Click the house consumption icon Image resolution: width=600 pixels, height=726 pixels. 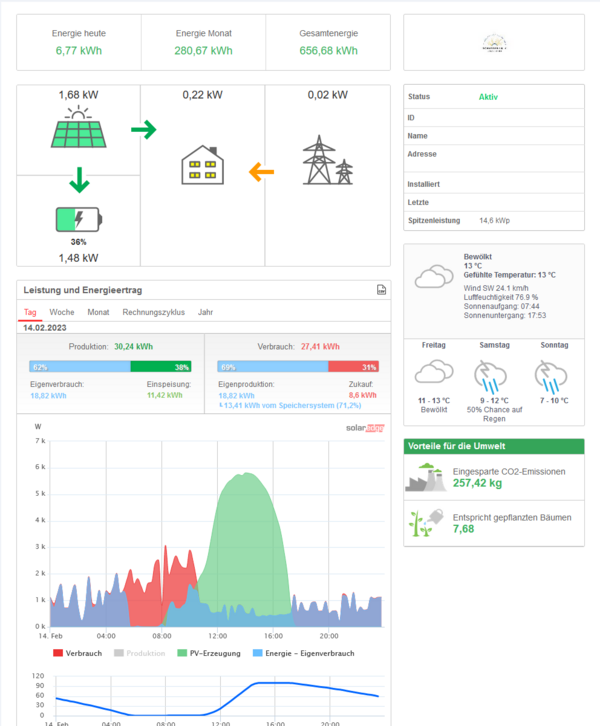pos(202,165)
